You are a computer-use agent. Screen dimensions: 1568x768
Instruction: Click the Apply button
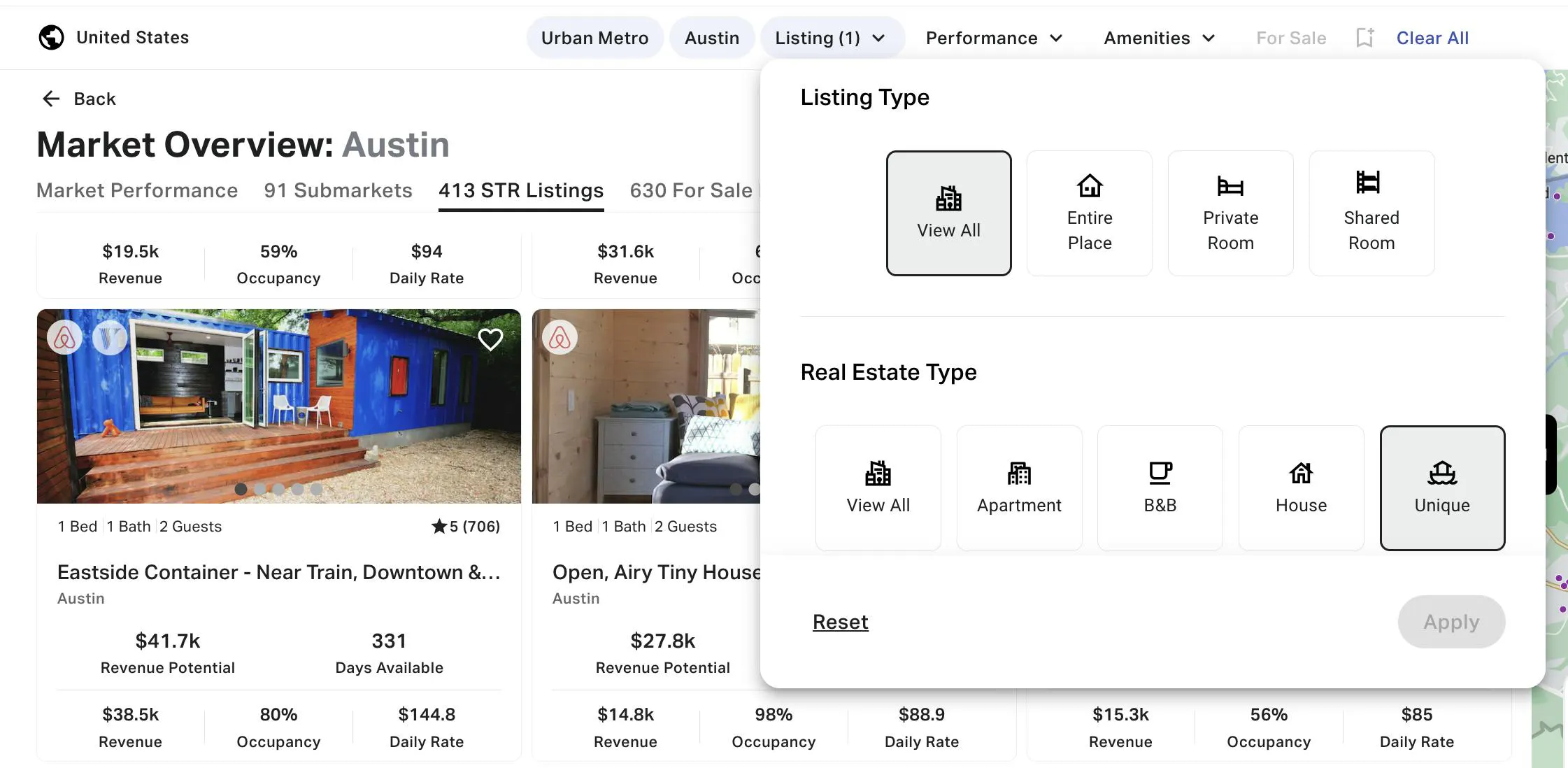(1451, 622)
